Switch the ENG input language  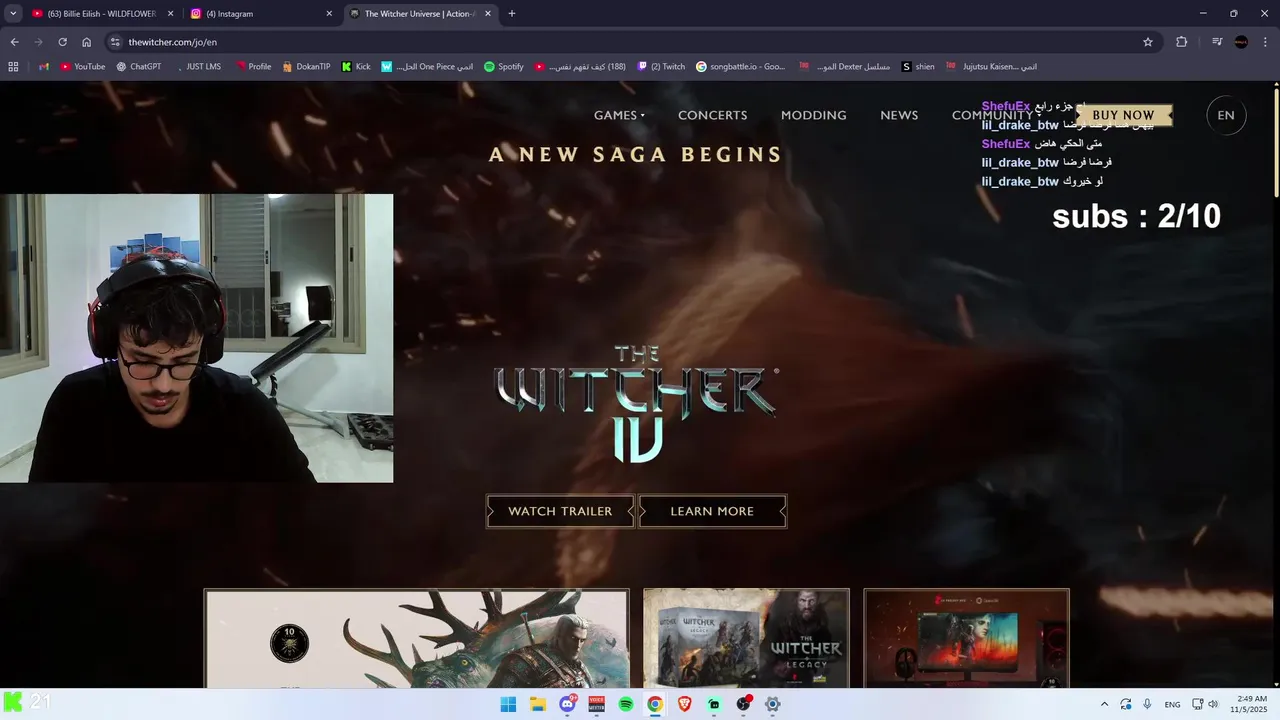tap(1172, 704)
